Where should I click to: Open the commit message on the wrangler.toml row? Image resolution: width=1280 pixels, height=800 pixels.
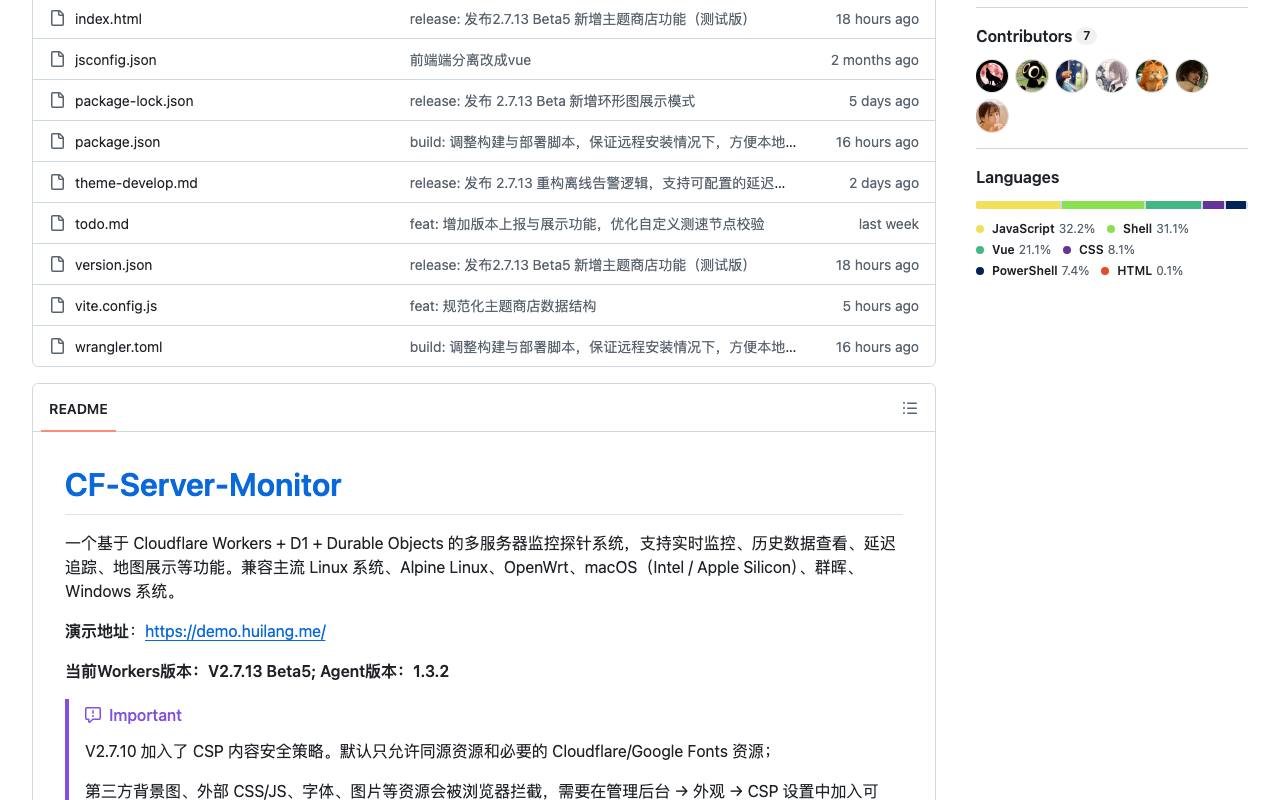(603, 347)
